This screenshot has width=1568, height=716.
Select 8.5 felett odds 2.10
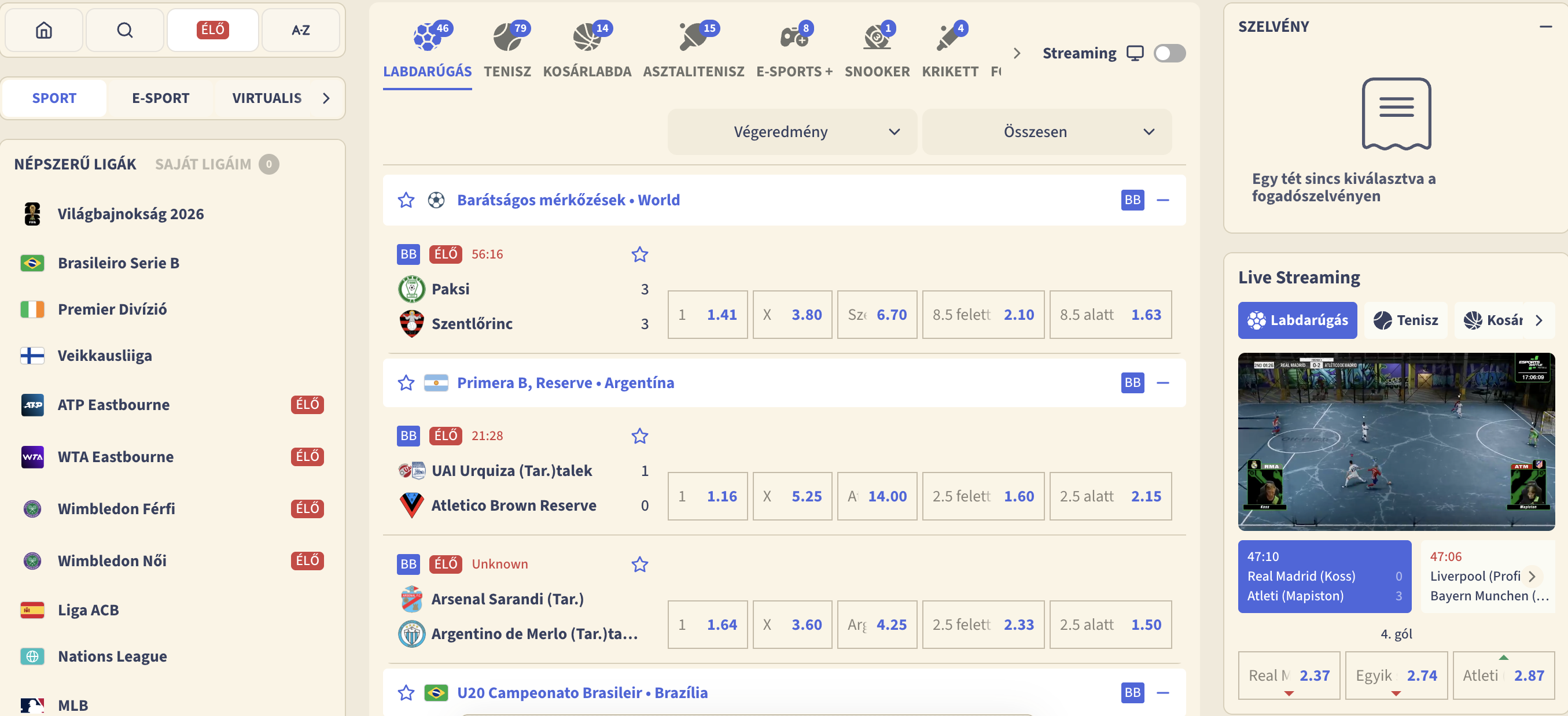pos(983,315)
